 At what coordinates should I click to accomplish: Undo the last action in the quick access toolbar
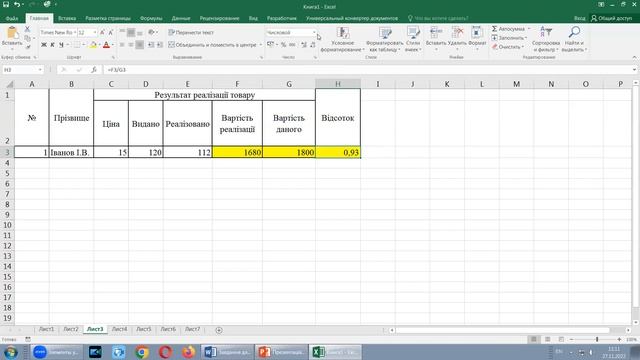[17, 4]
